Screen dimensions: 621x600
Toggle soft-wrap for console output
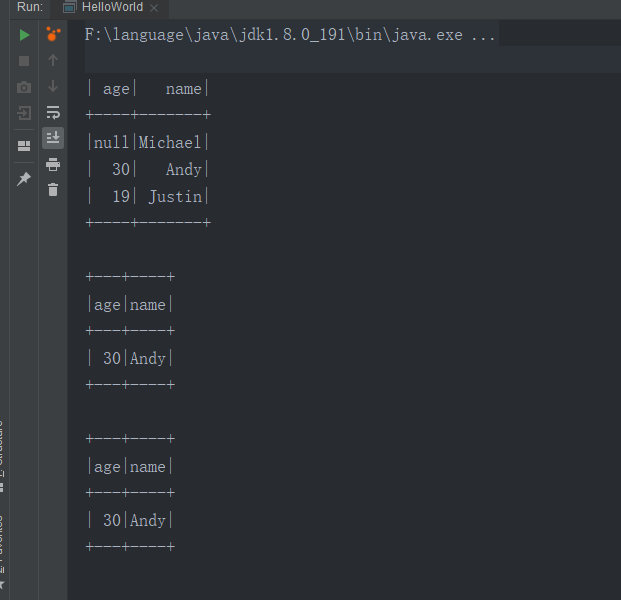tap(53, 113)
